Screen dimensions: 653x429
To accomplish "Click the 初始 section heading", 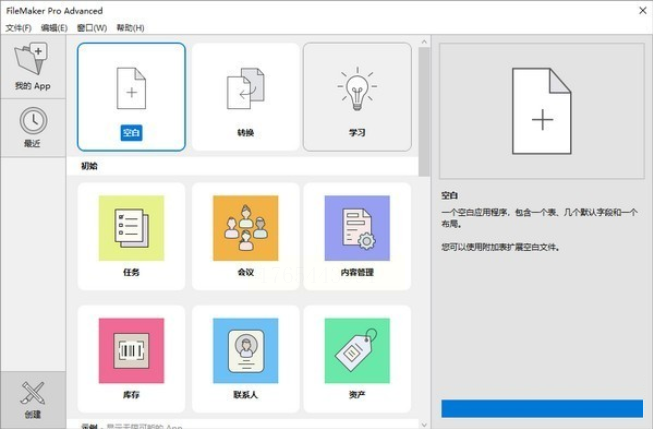I will [x=89, y=166].
